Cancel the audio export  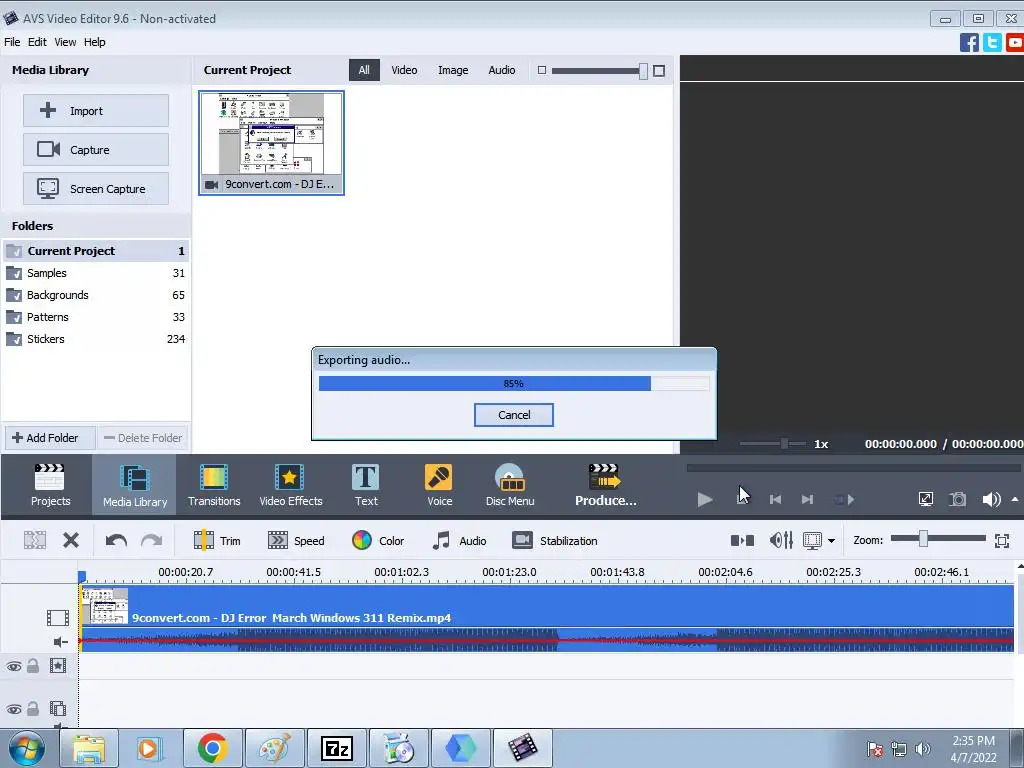point(514,415)
